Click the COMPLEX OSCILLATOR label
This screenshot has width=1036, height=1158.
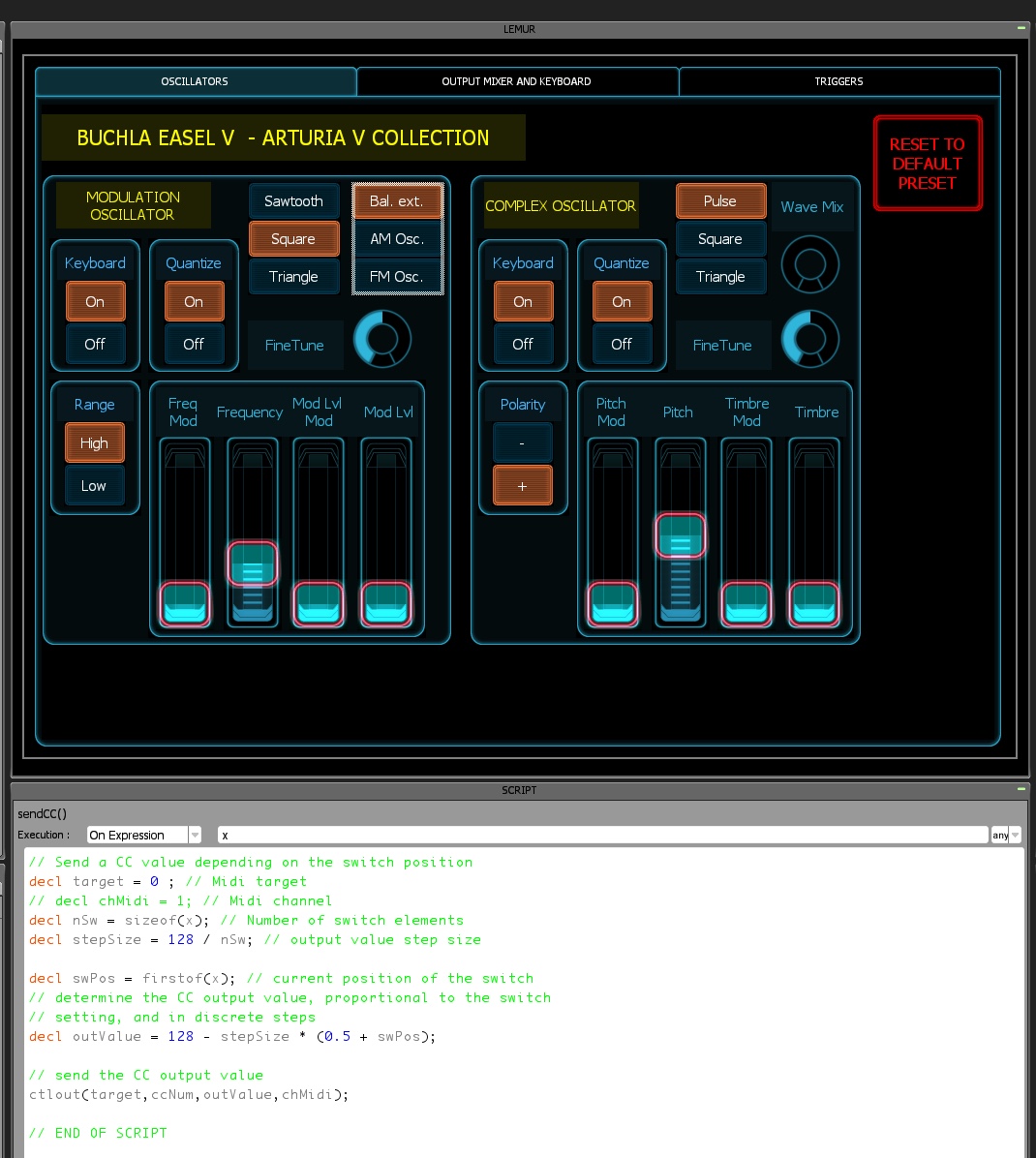[x=561, y=205]
